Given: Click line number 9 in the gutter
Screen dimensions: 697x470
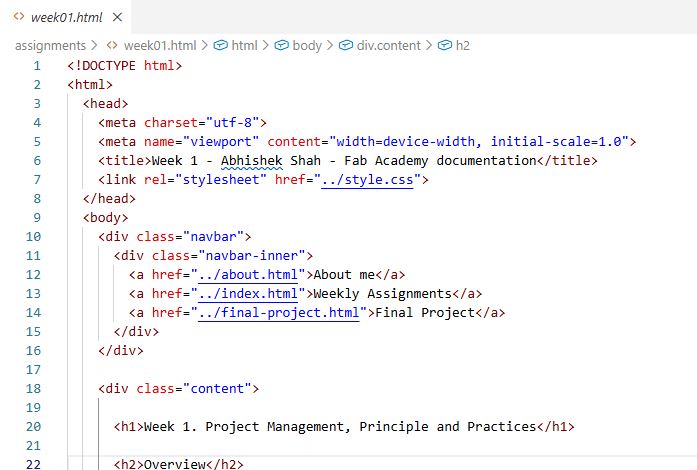Looking at the screenshot, I should click(x=37, y=218).
